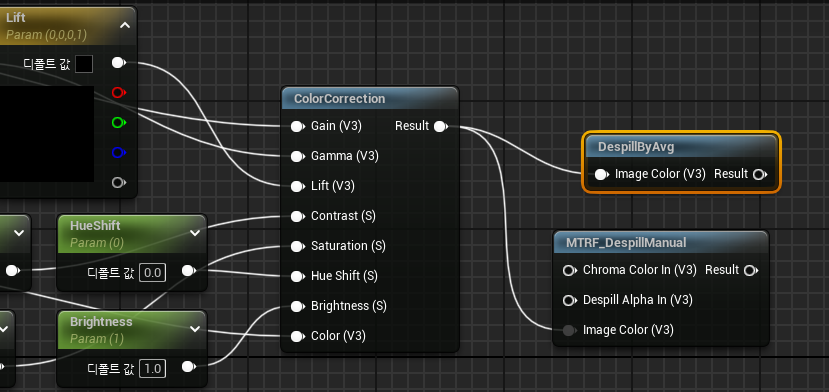Select the MTRF_DespillManual node title
Image resolution: width=829 pixels, height=392 pixels.
tap(626, 243)
